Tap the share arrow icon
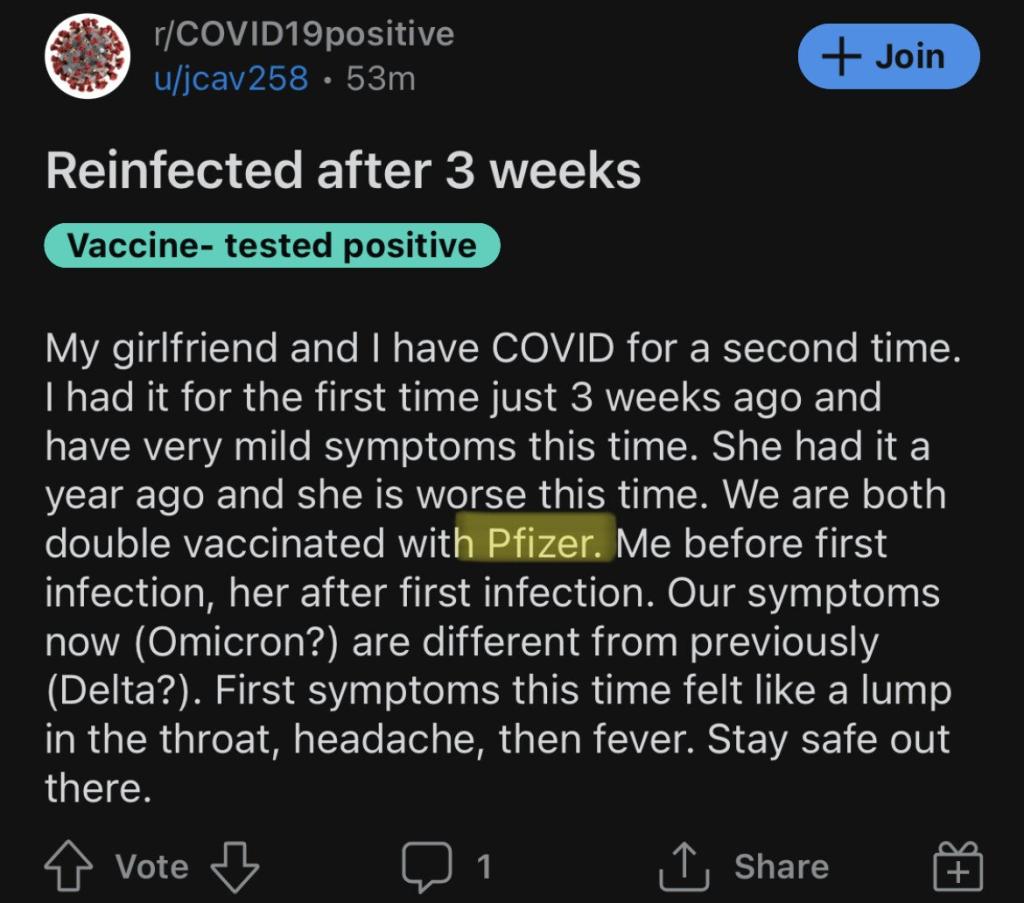 [x=684, y=866]
